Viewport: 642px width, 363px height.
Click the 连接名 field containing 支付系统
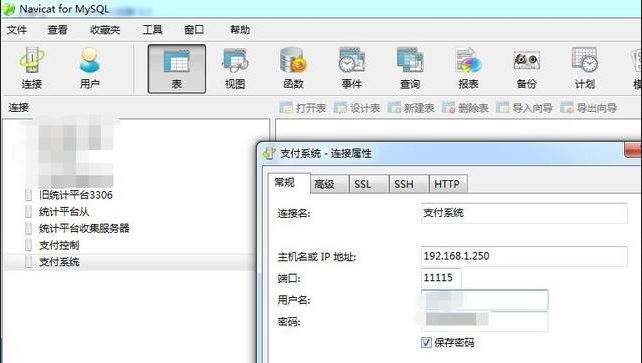(x=524, y=213)
